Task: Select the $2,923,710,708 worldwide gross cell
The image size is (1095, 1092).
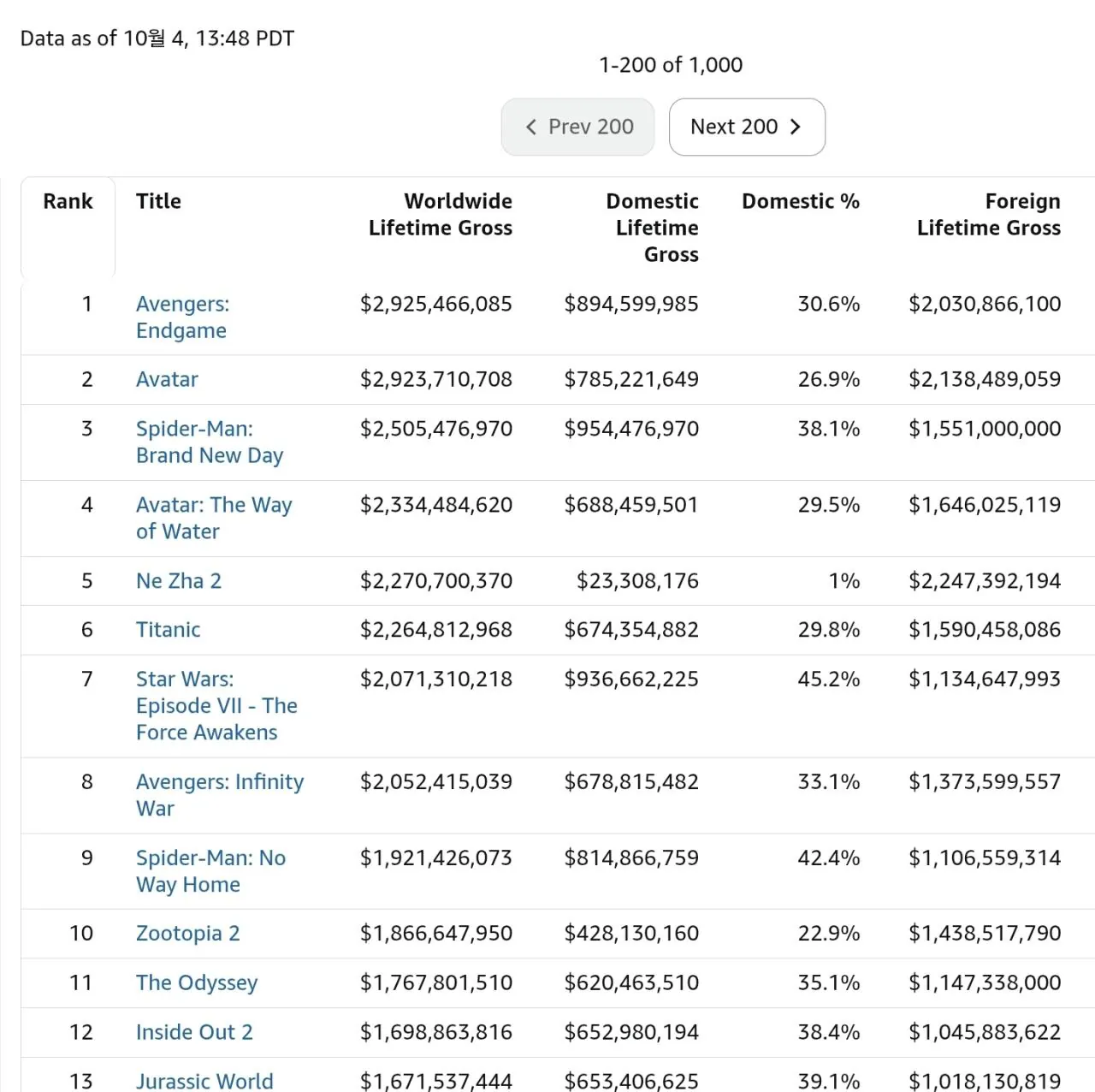Action: [436, 379]
